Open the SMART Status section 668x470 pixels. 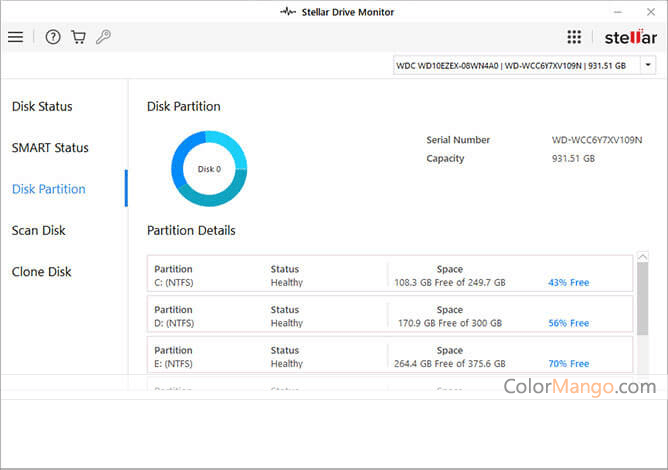(50, 148)
